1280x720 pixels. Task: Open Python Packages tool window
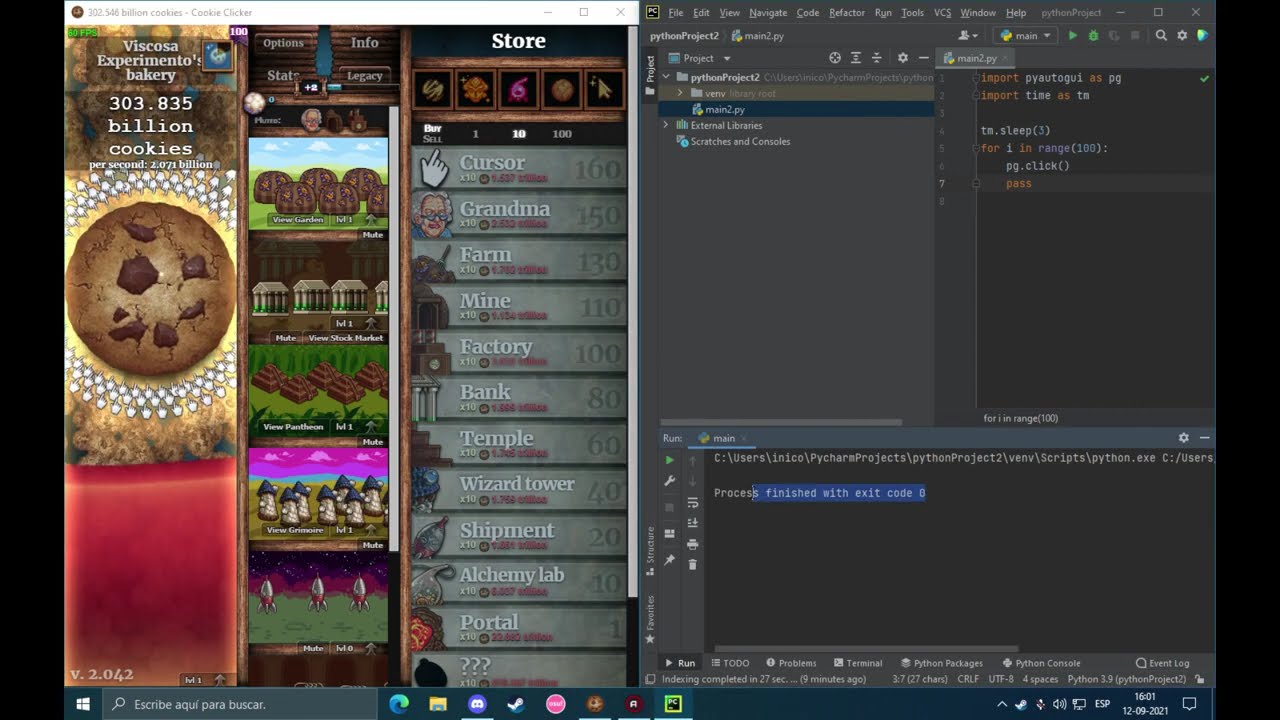tap(941, 663)
